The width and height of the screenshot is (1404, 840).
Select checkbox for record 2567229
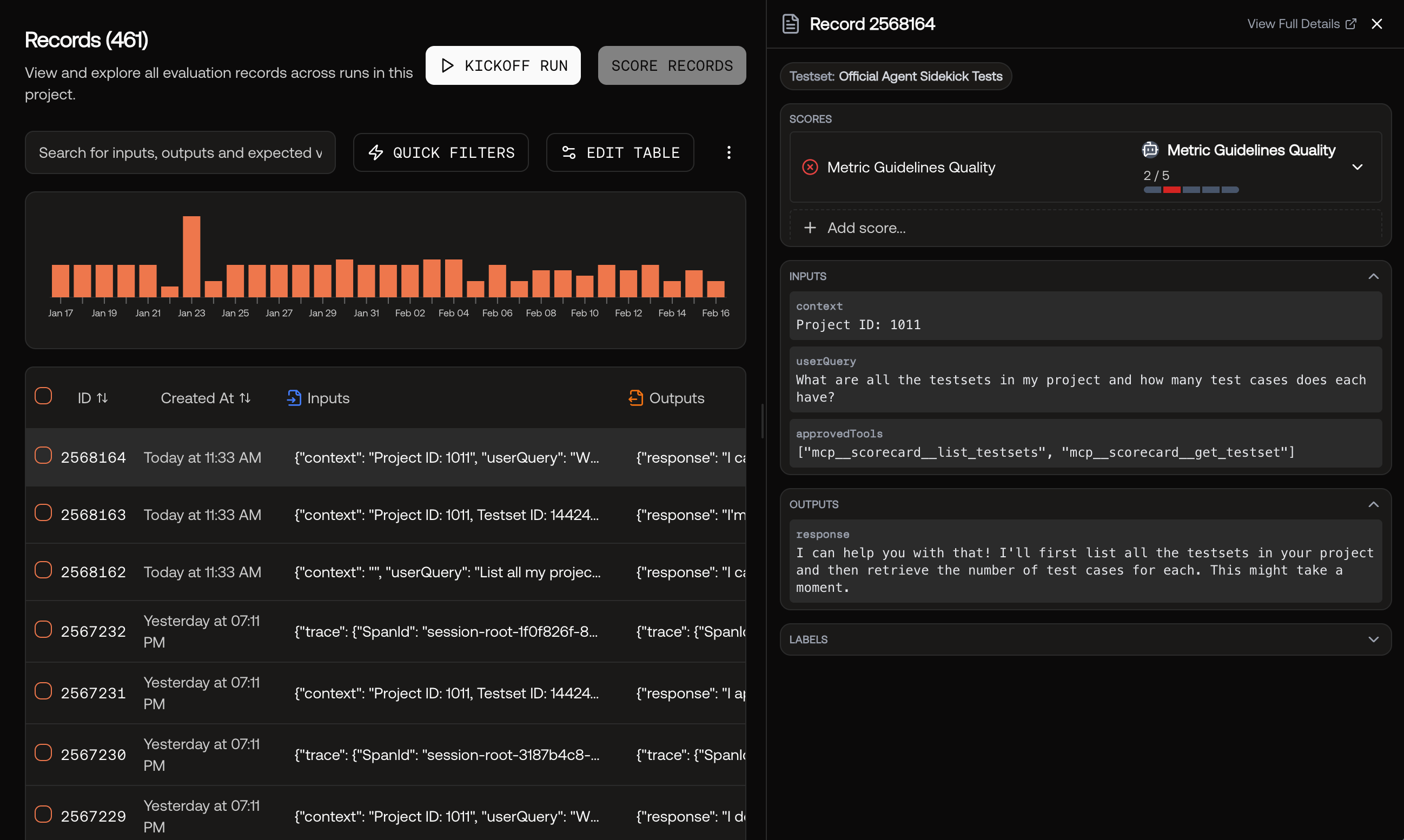coord(43,814)
